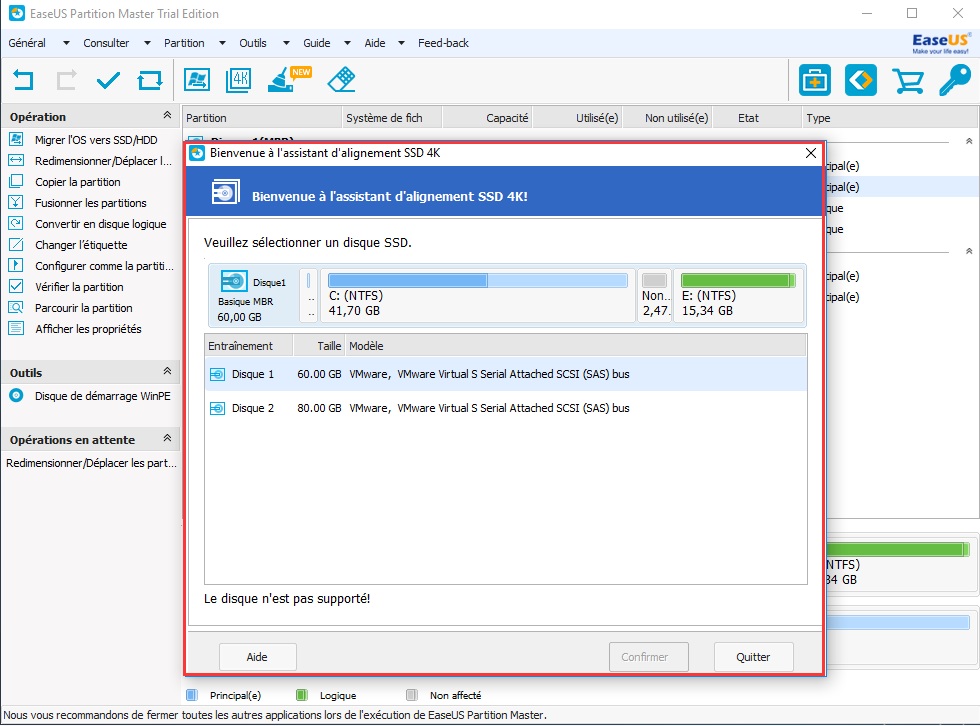Image resolution: width=980 pixels, height=726 pixels.
Task: Click the blue data recovery icon
Action: [861, 80]
